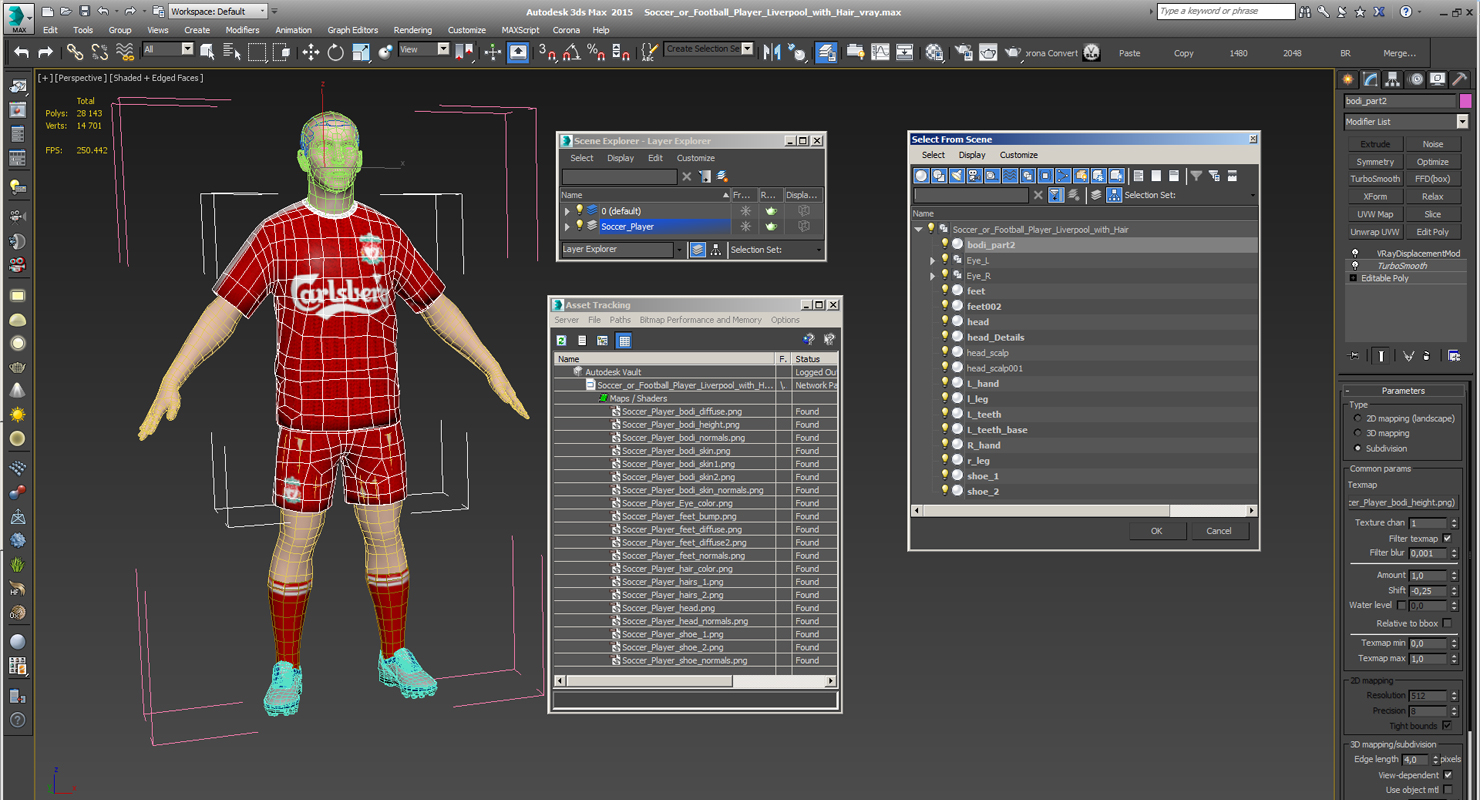Viewport: 1480px width, 800px height.
Task: Open the Graph Editors menu
Action: click(353, 30)
